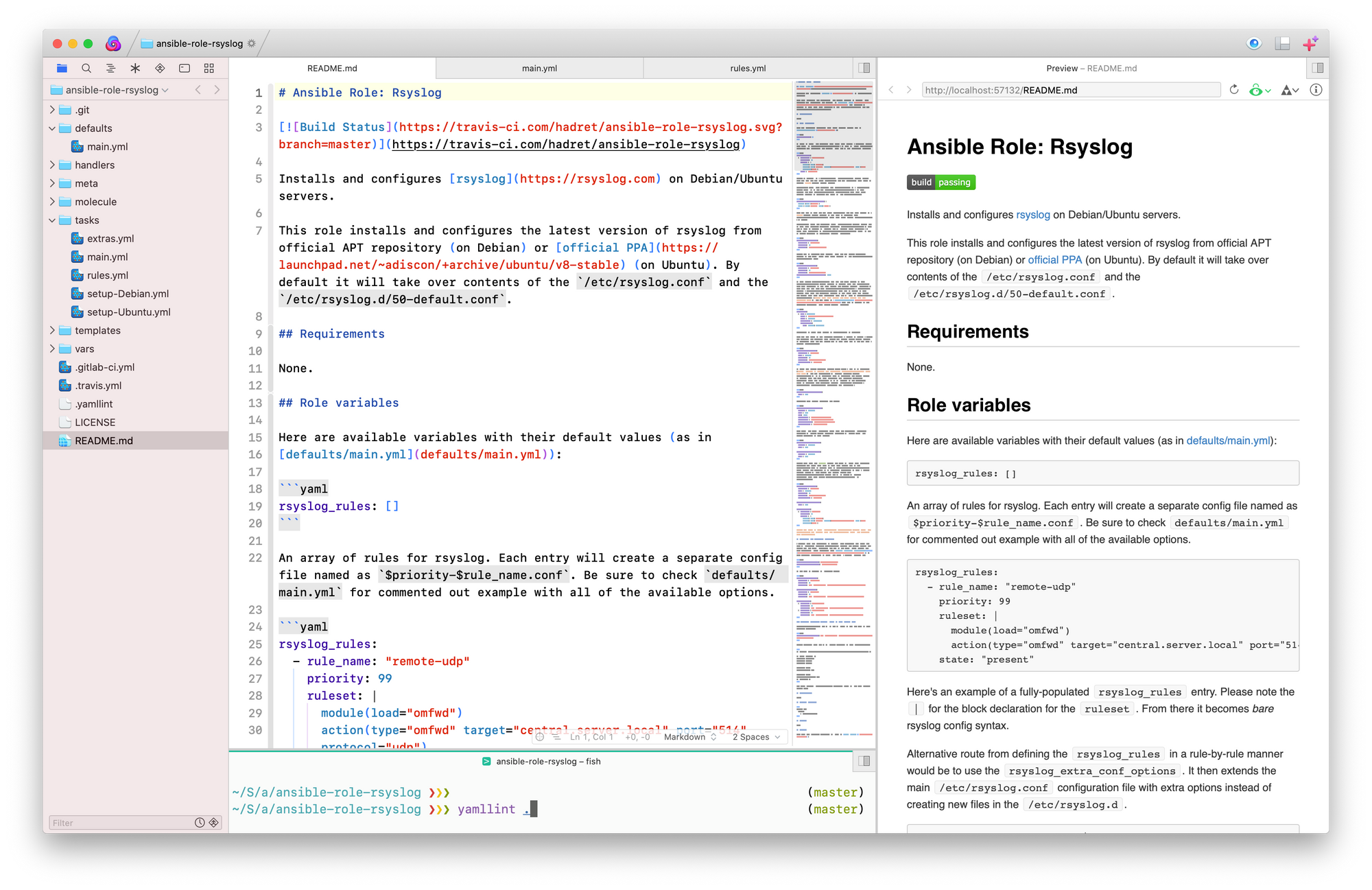Viewport: 1372px width, 890px height.
Task: Click the defaults/main.yml link in preview
Action: [x=1228, y=441]
